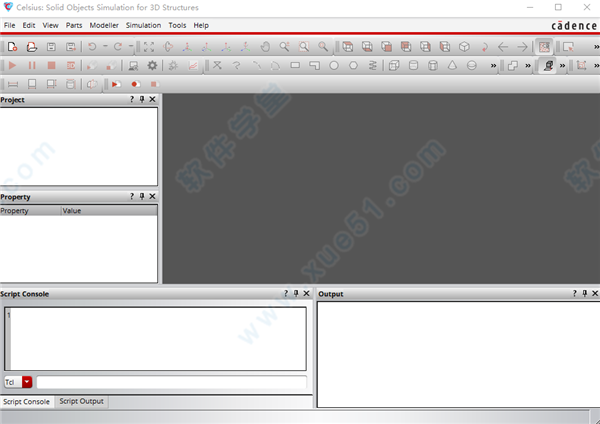600x424 pixels.
Task: Create a cone solid object
Action: [x=452, y=65]
